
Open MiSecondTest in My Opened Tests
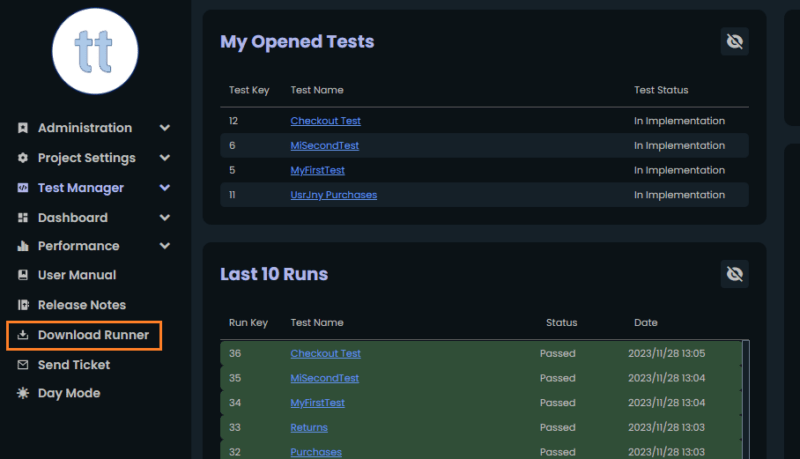(x=324, y=145)
